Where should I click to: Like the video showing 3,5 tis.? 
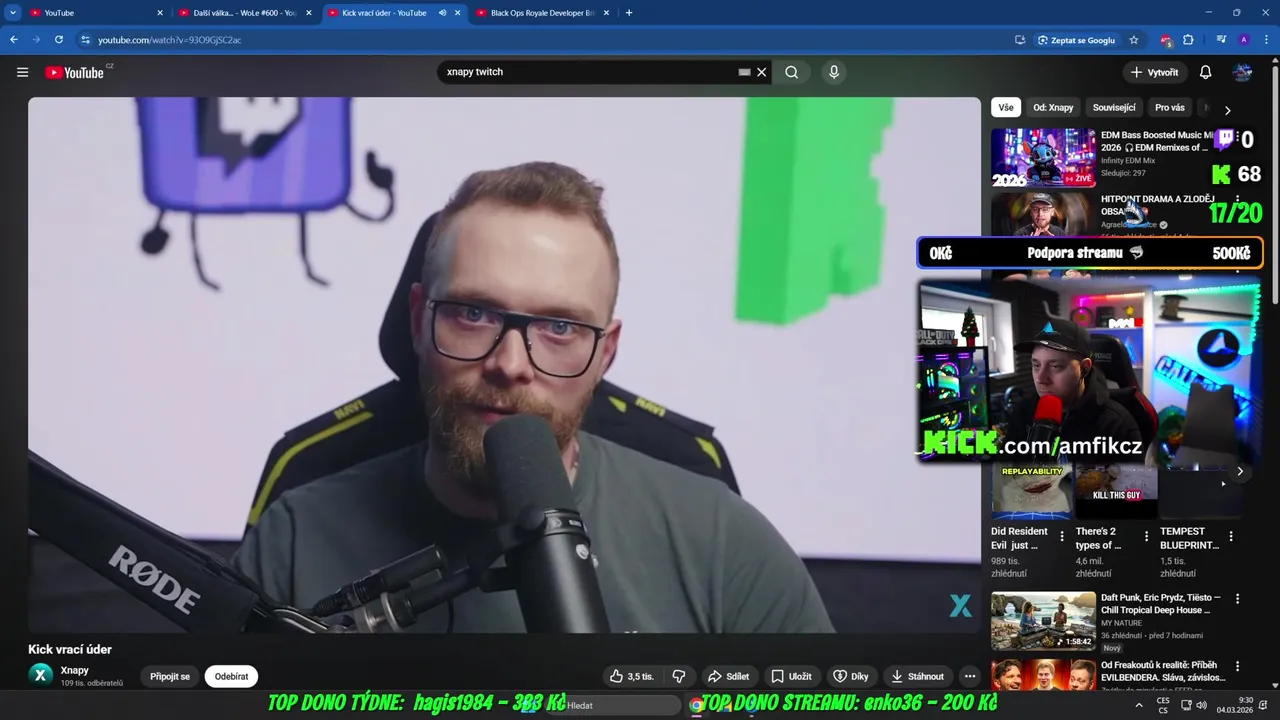pos(632,676)
